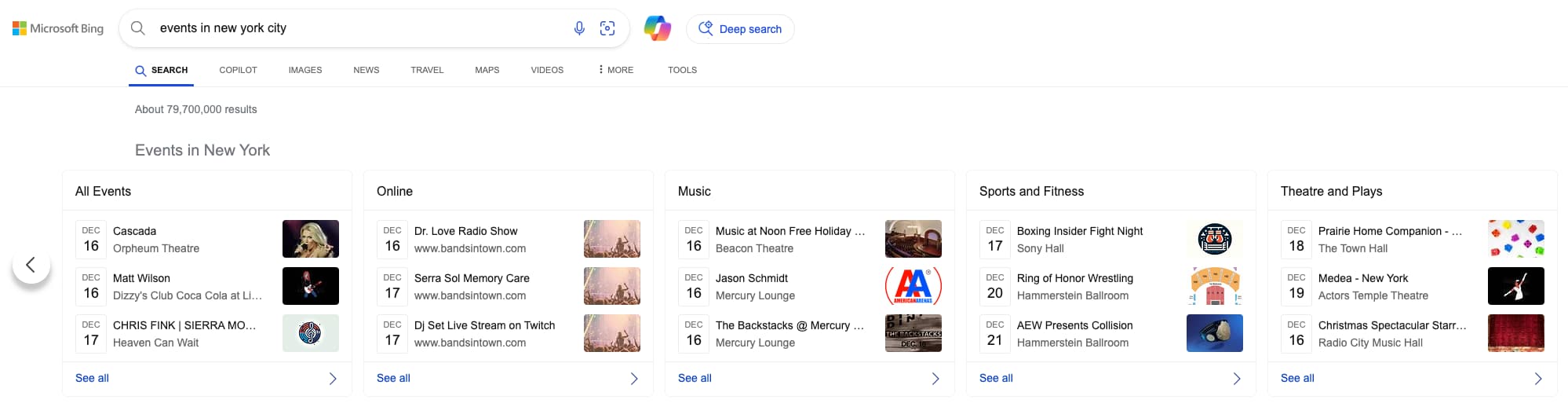Click chevron arrow in Online footer

click(x=634, y=379)
